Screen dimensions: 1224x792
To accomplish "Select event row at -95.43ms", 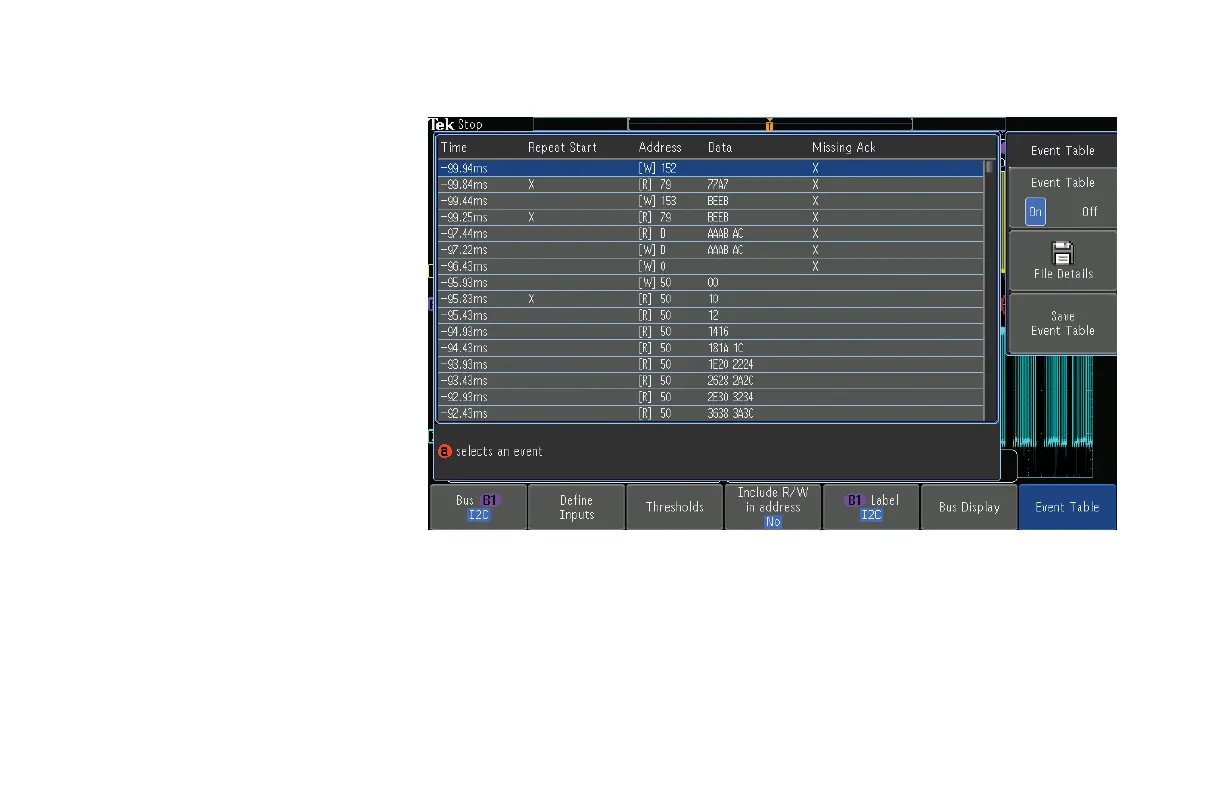I will [x=710, y=315].
